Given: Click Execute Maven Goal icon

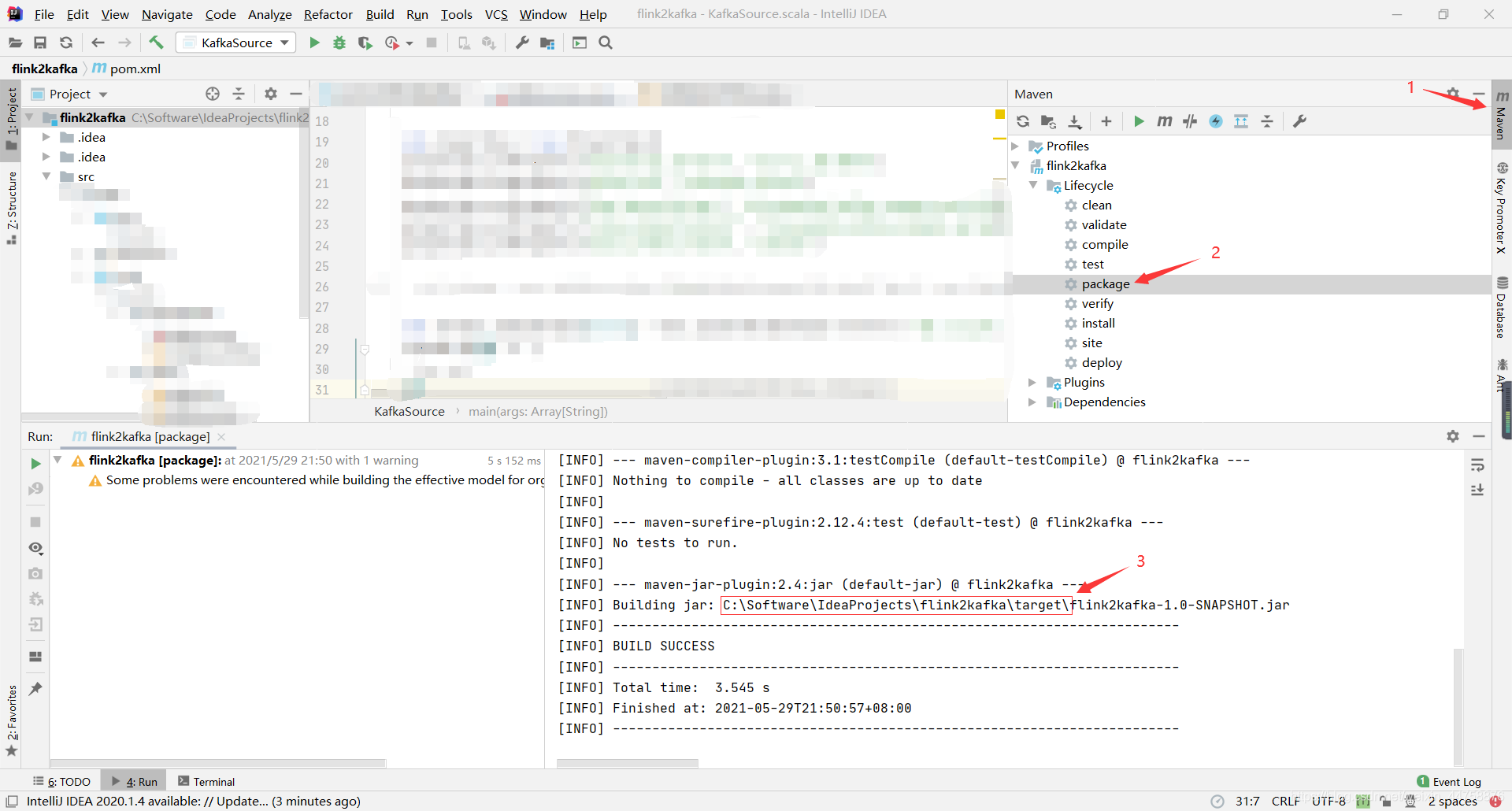Looking at the screenshot, I should point(1164,121).
